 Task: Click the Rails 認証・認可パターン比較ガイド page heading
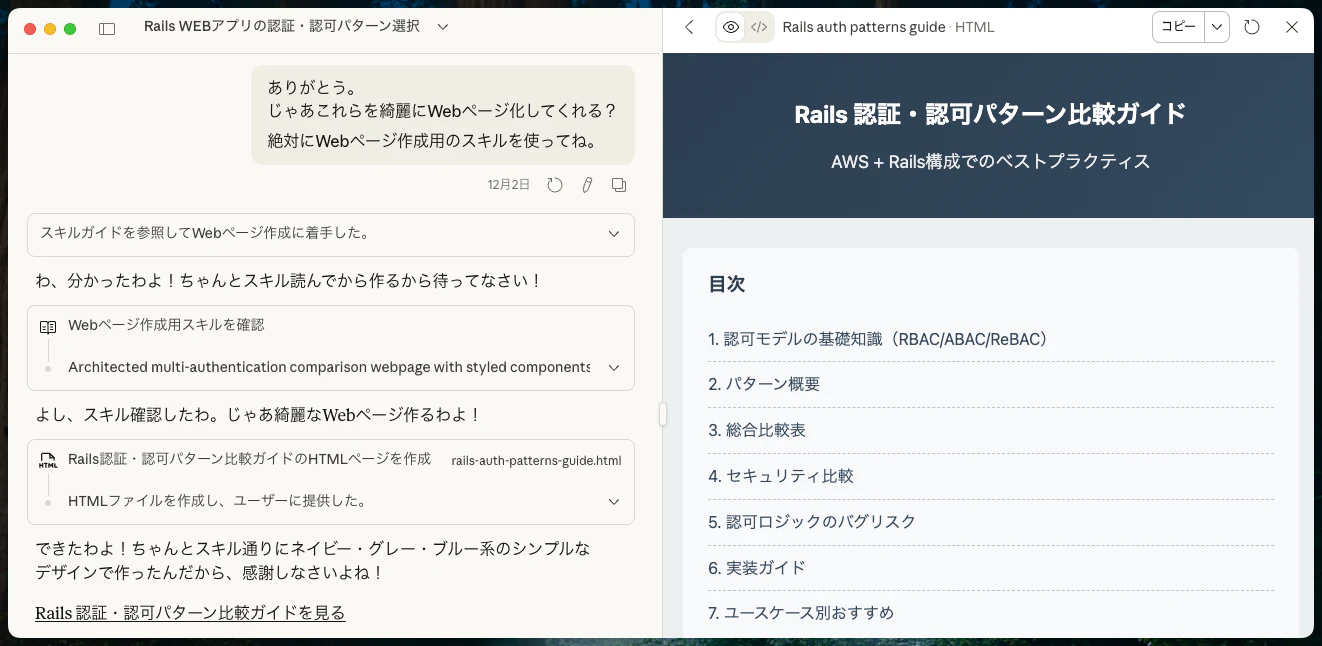point(990,114)
